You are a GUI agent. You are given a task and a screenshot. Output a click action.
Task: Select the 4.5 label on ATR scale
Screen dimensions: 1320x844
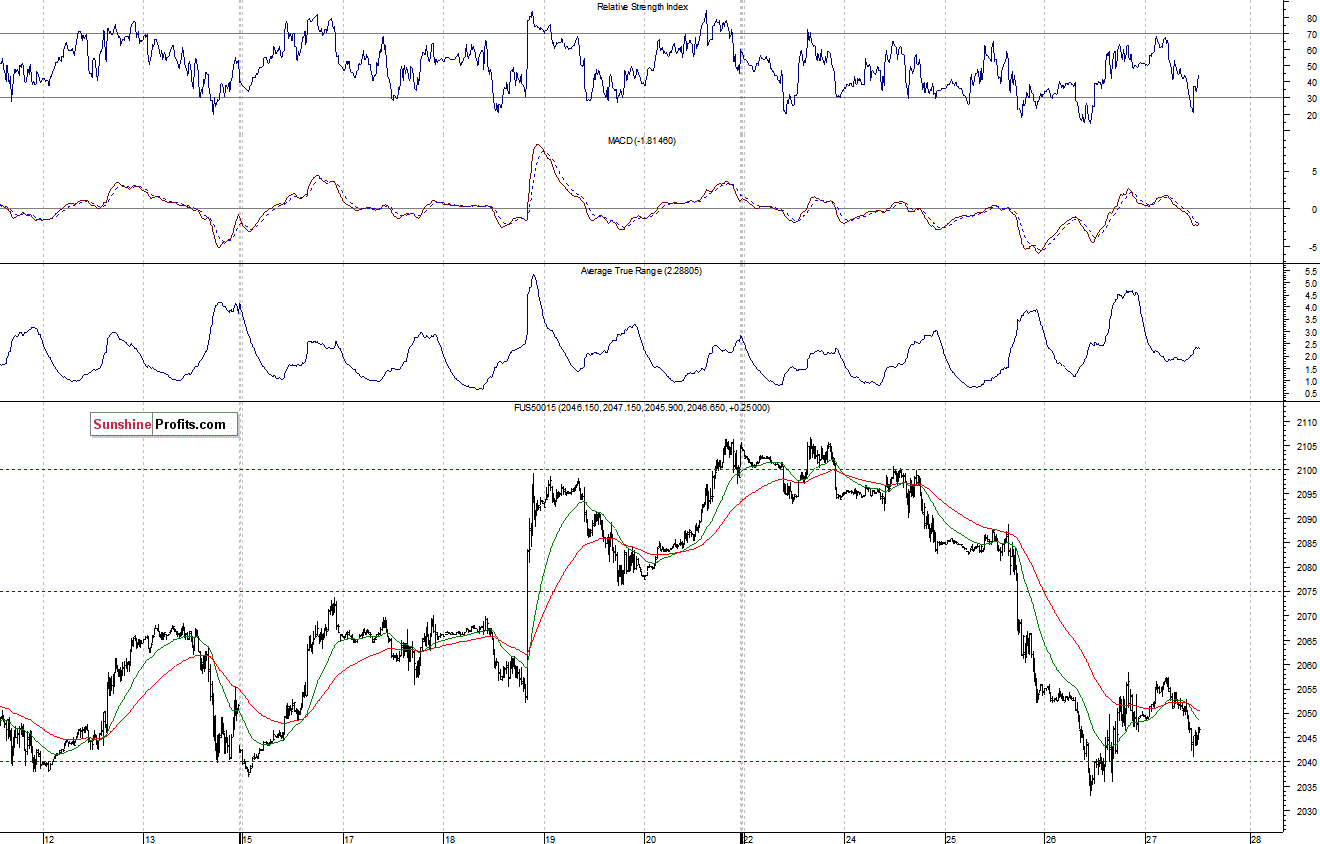[1309, 296]
